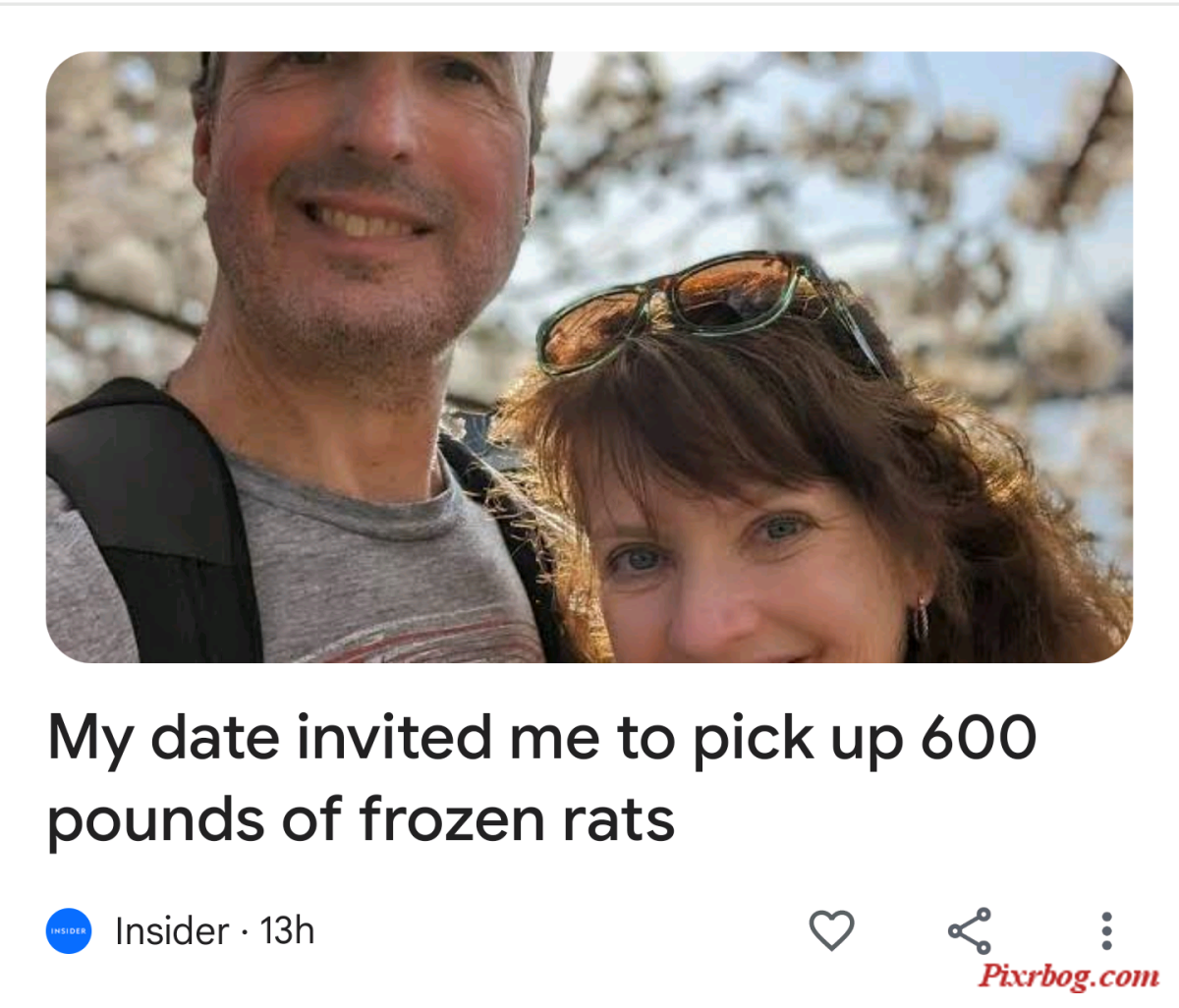Click the word 'pounds' in headline
This screenshot has height=1008, width=1179.
tap(155, 821)
